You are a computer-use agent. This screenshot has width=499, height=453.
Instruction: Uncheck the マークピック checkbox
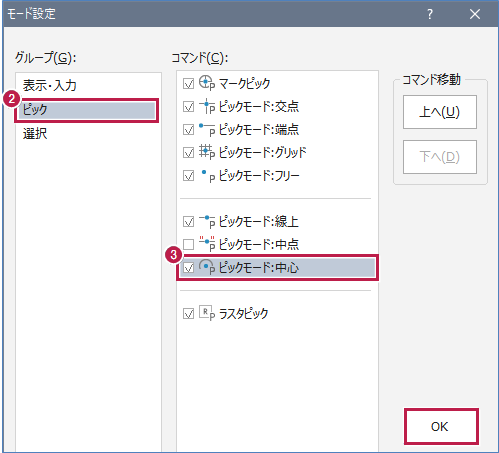[x=189, y=84]
